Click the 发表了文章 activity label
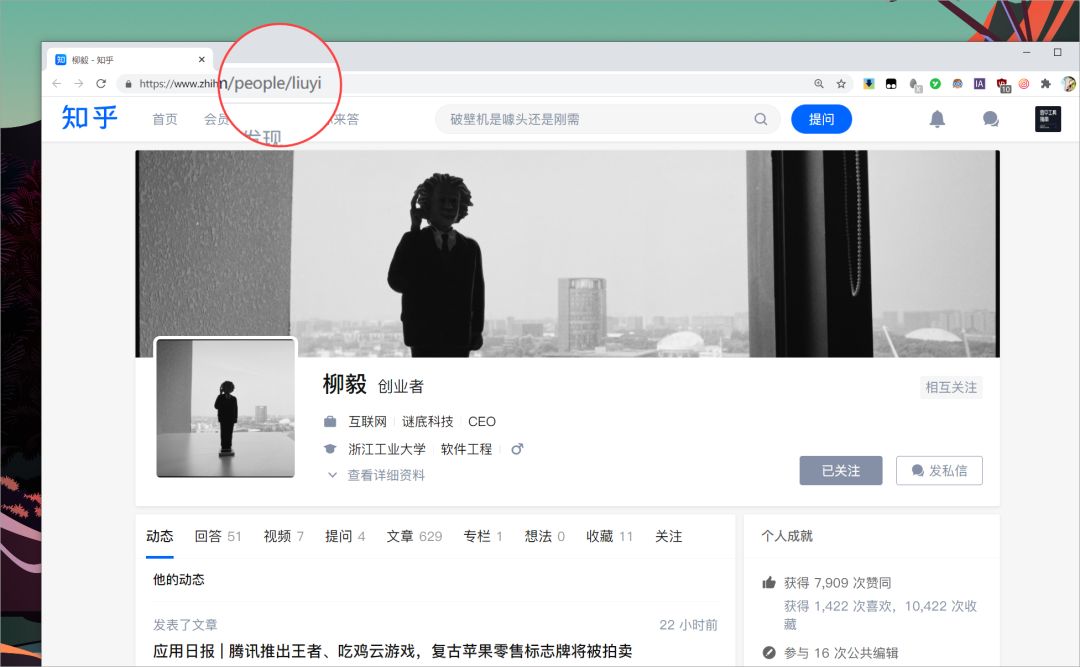Screen dimensions: 1080x667 [x=185, y=625]
